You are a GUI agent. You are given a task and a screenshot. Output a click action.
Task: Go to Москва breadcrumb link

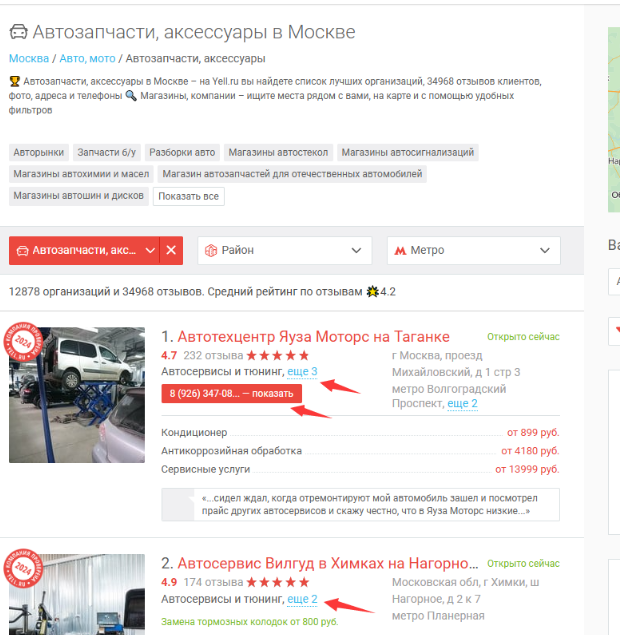(x=29, y=59)
